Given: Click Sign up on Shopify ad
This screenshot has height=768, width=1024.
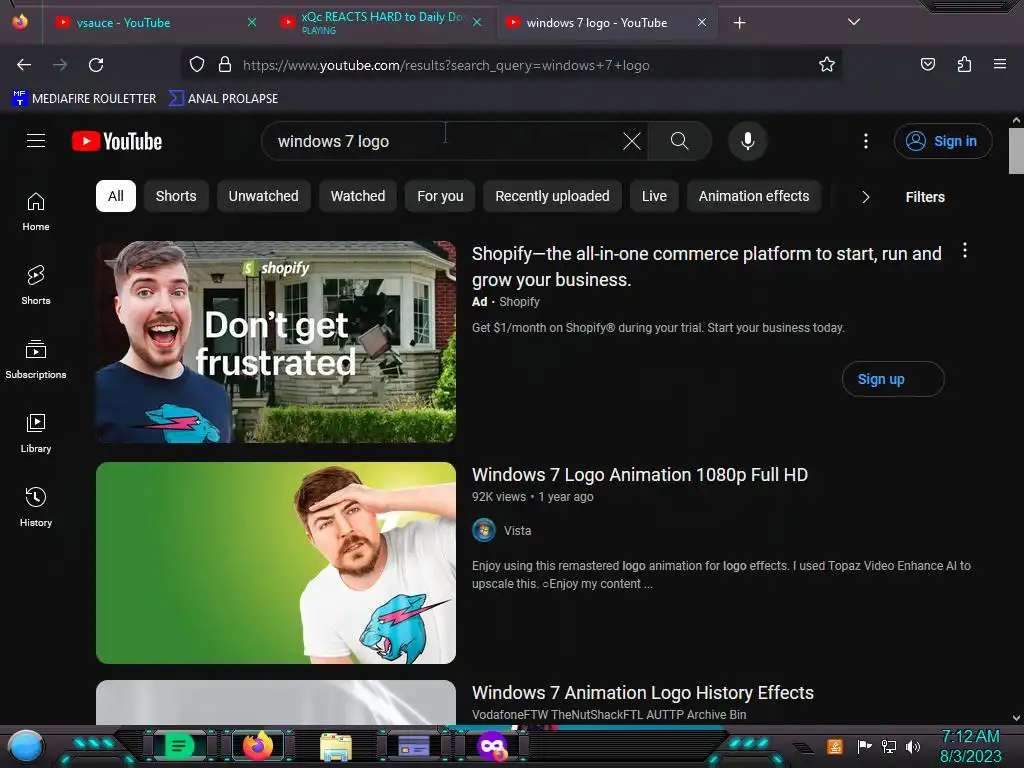Looking at the screenshot, I should 892,379.
